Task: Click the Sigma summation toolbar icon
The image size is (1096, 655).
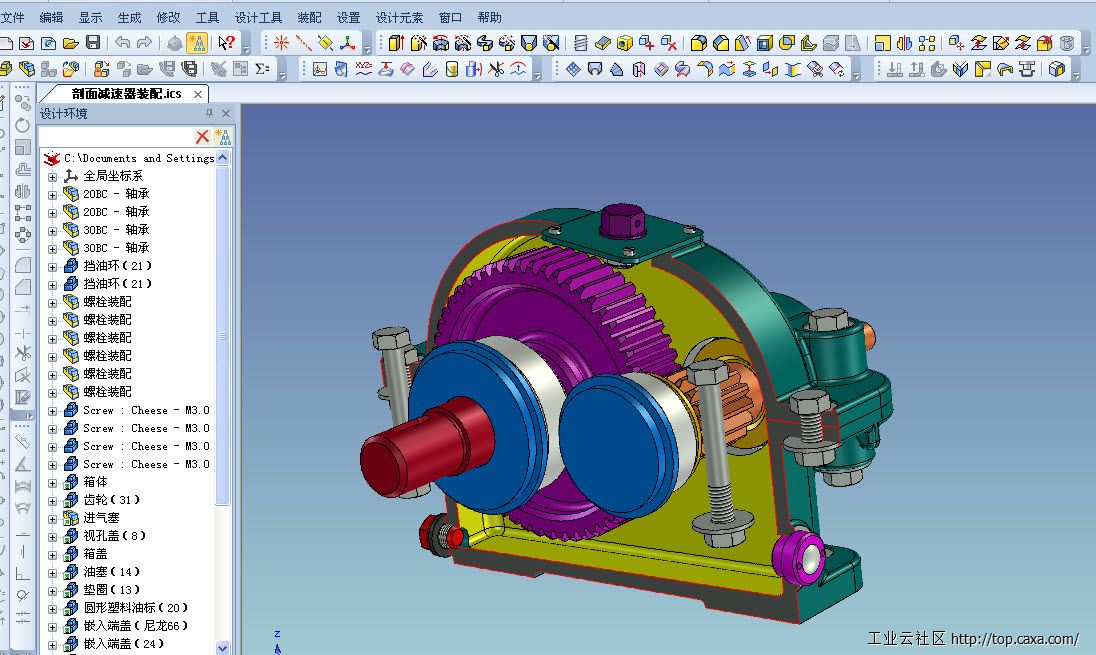Action: [x=262, y=69]
